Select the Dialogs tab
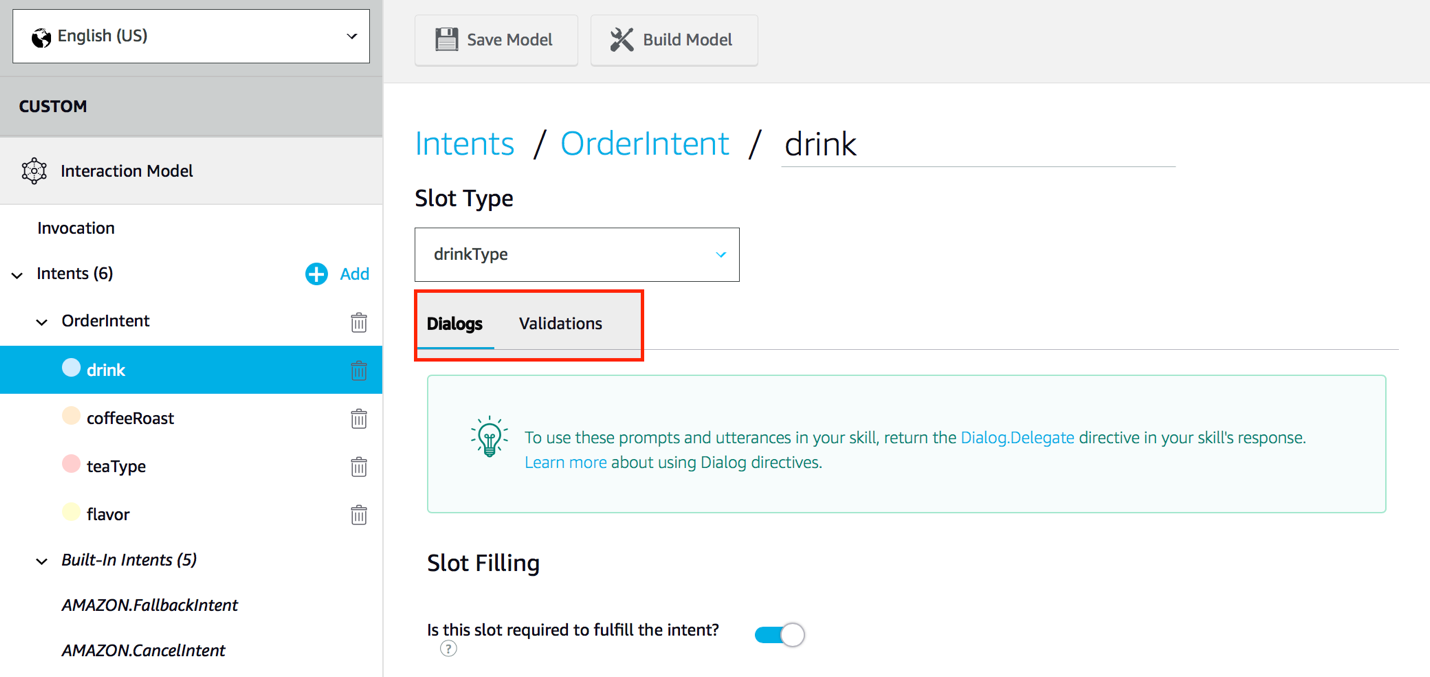Image resolution: width=1430 pixels, height=677 pixels. click(x=455, y=324)
